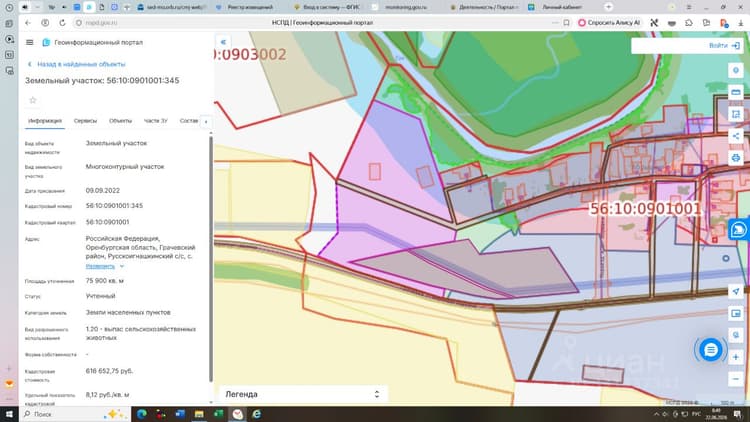The width and height of the screenshot is (750, 422).
Task: Open the browser extensions puzzle icon
Action: 689,22
